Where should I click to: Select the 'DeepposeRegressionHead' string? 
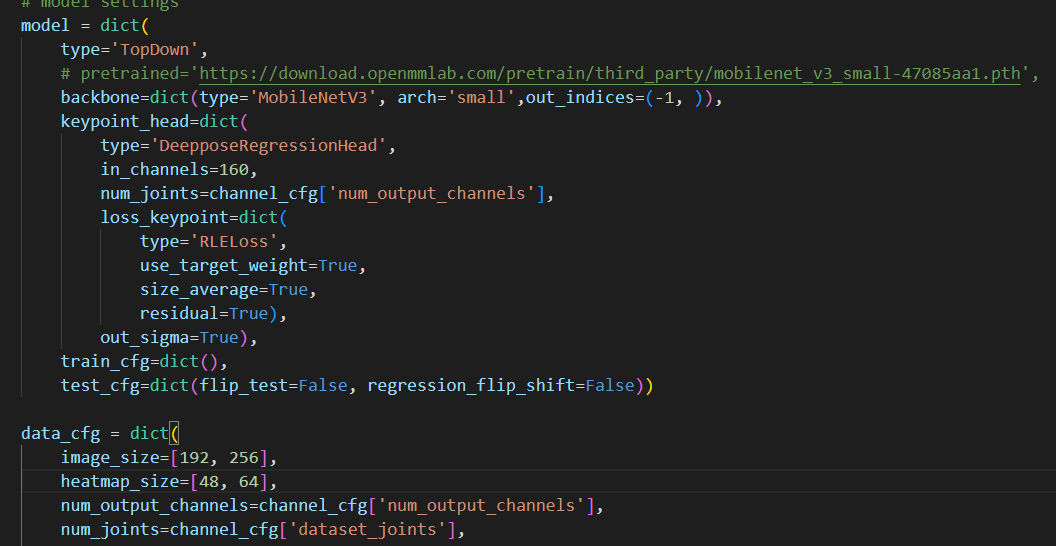[x=269, y=145]
